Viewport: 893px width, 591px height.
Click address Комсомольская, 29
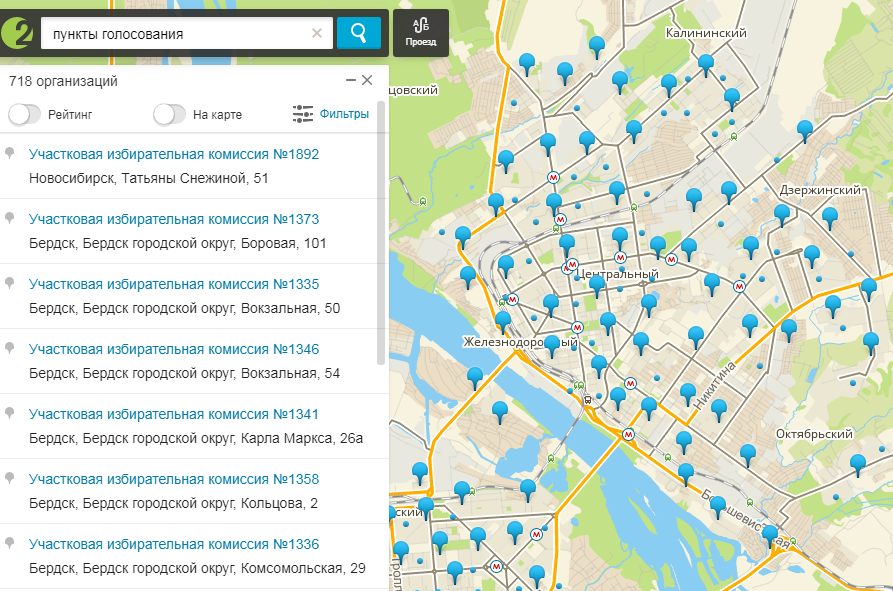tap(303, 568)
